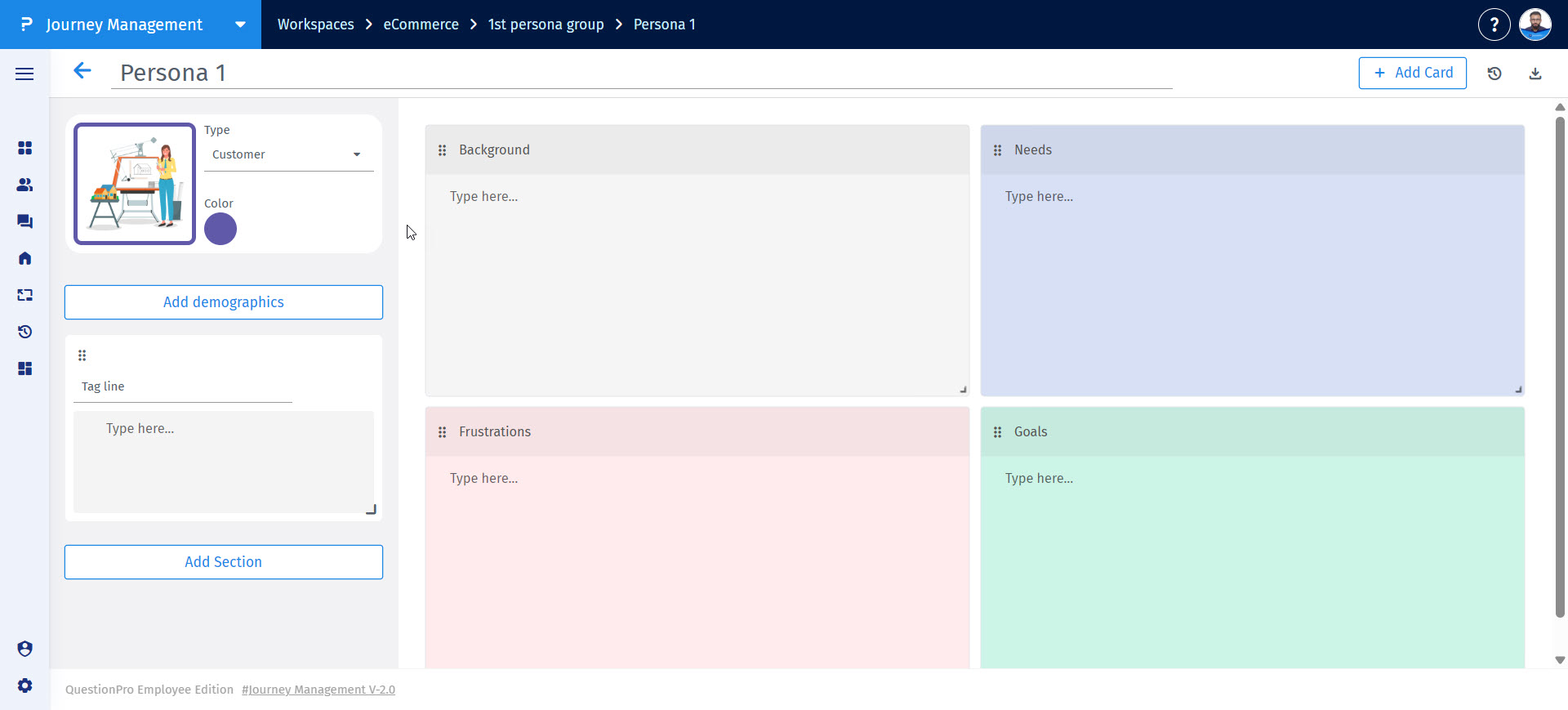Click the Frustrations card title
Image resolution: width=1568 pixels, height=710 pixels.
click(495, 432)
